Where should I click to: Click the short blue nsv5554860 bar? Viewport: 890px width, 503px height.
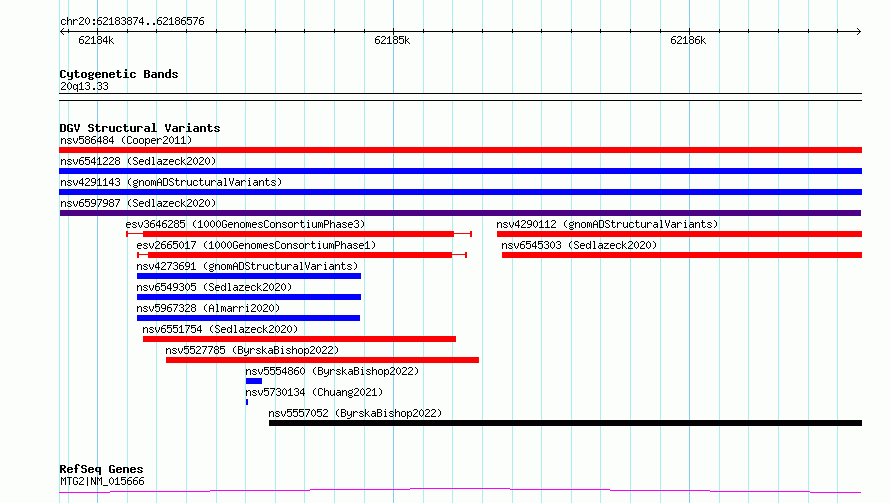(x=254, y=381)
